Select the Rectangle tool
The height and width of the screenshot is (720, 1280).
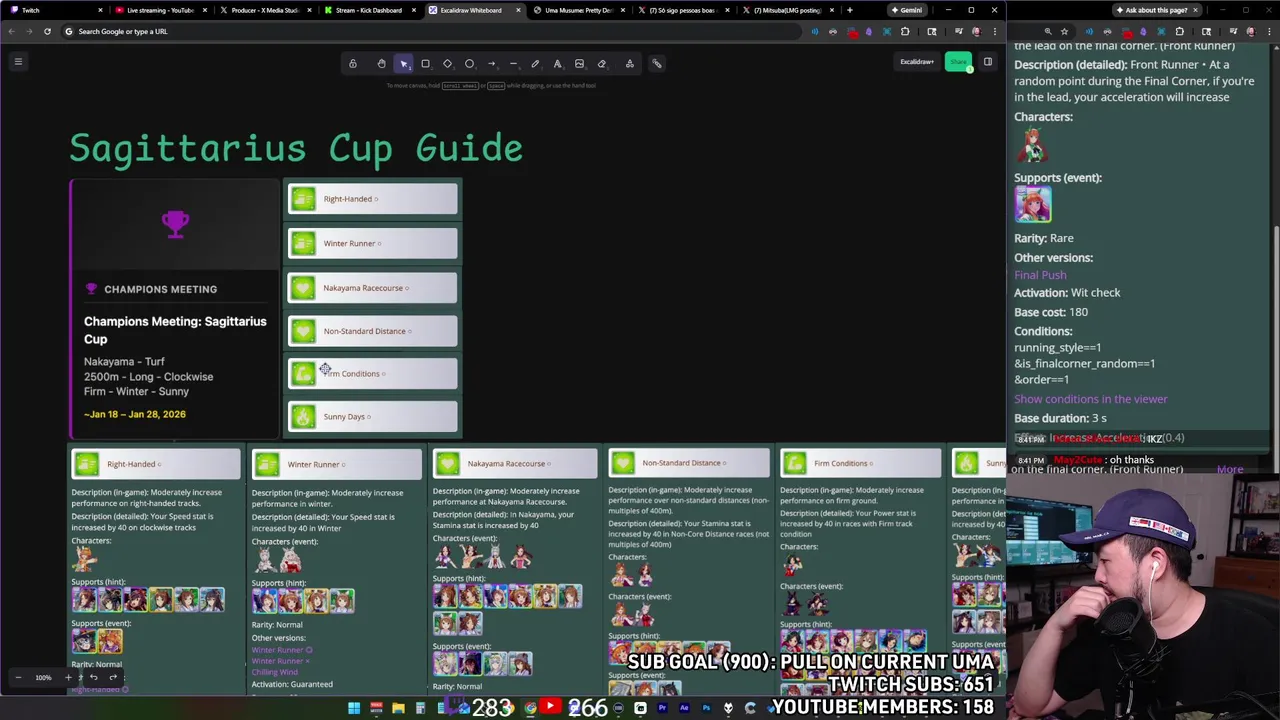[425, 64]
